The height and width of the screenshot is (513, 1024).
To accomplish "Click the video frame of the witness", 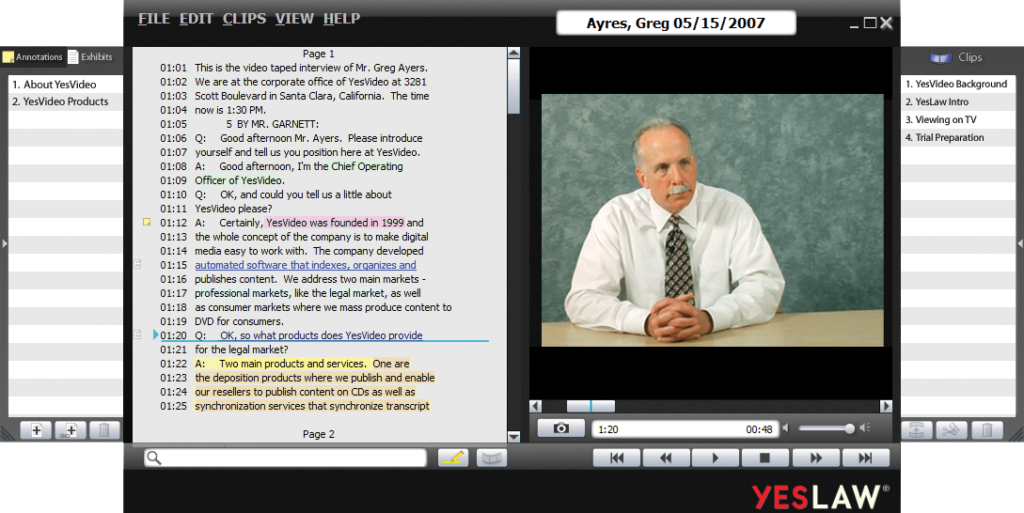I will [712, 220].
